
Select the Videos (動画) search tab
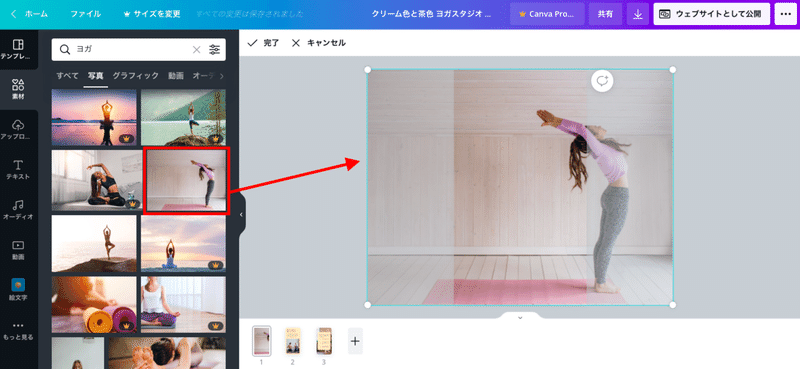(x=176, y=76)
